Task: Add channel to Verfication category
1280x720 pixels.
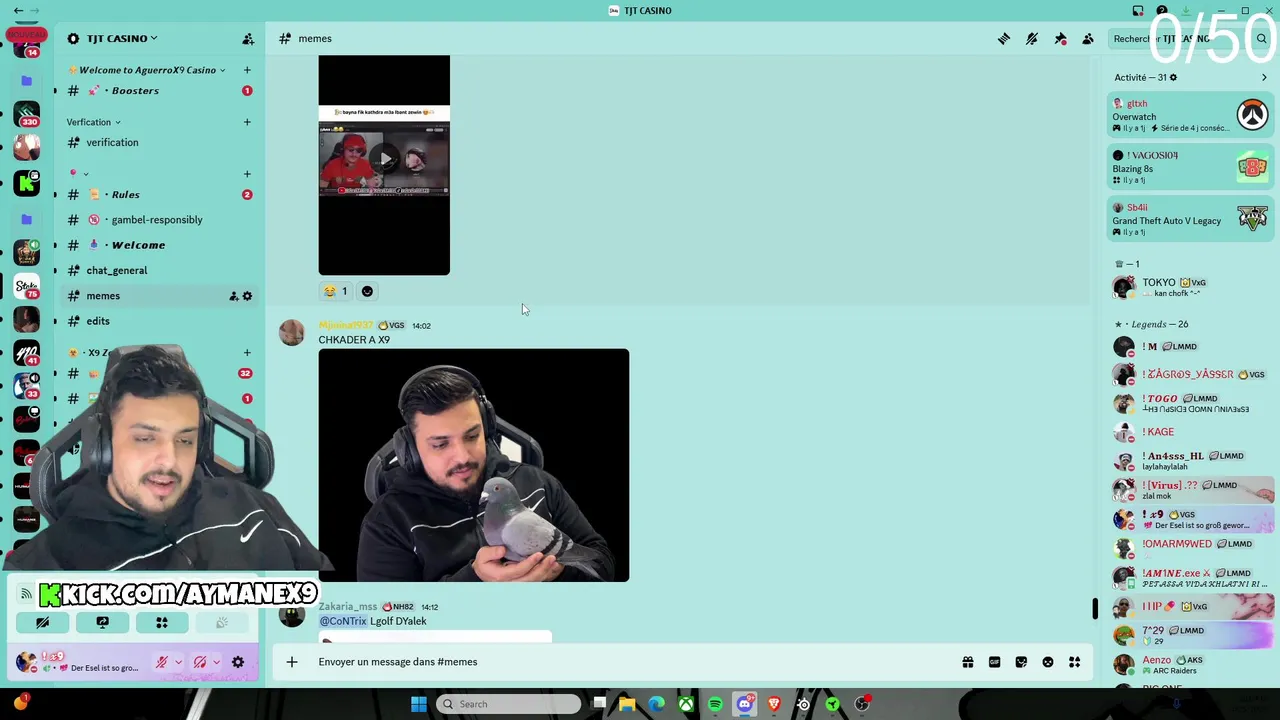Action: 247,122
